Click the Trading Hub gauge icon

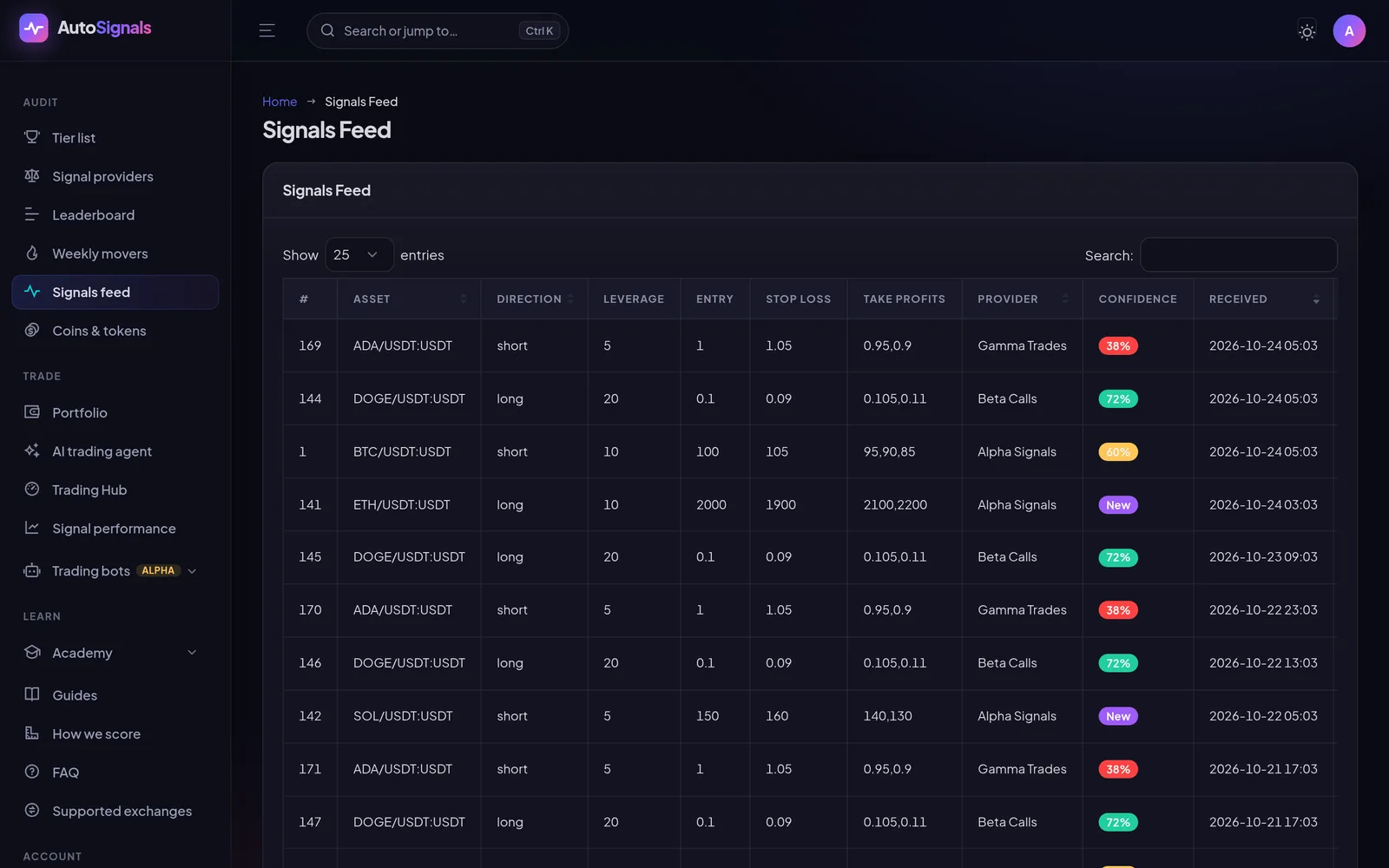click(32, 490)
